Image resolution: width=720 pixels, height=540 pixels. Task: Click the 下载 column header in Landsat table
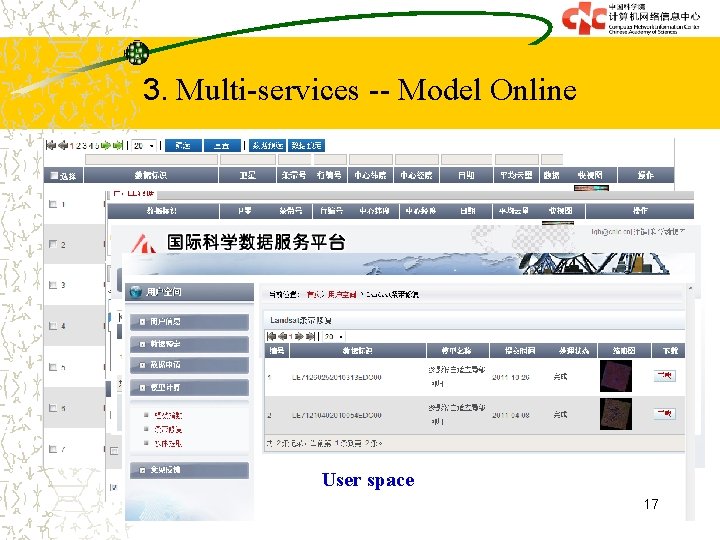(668, 350)
